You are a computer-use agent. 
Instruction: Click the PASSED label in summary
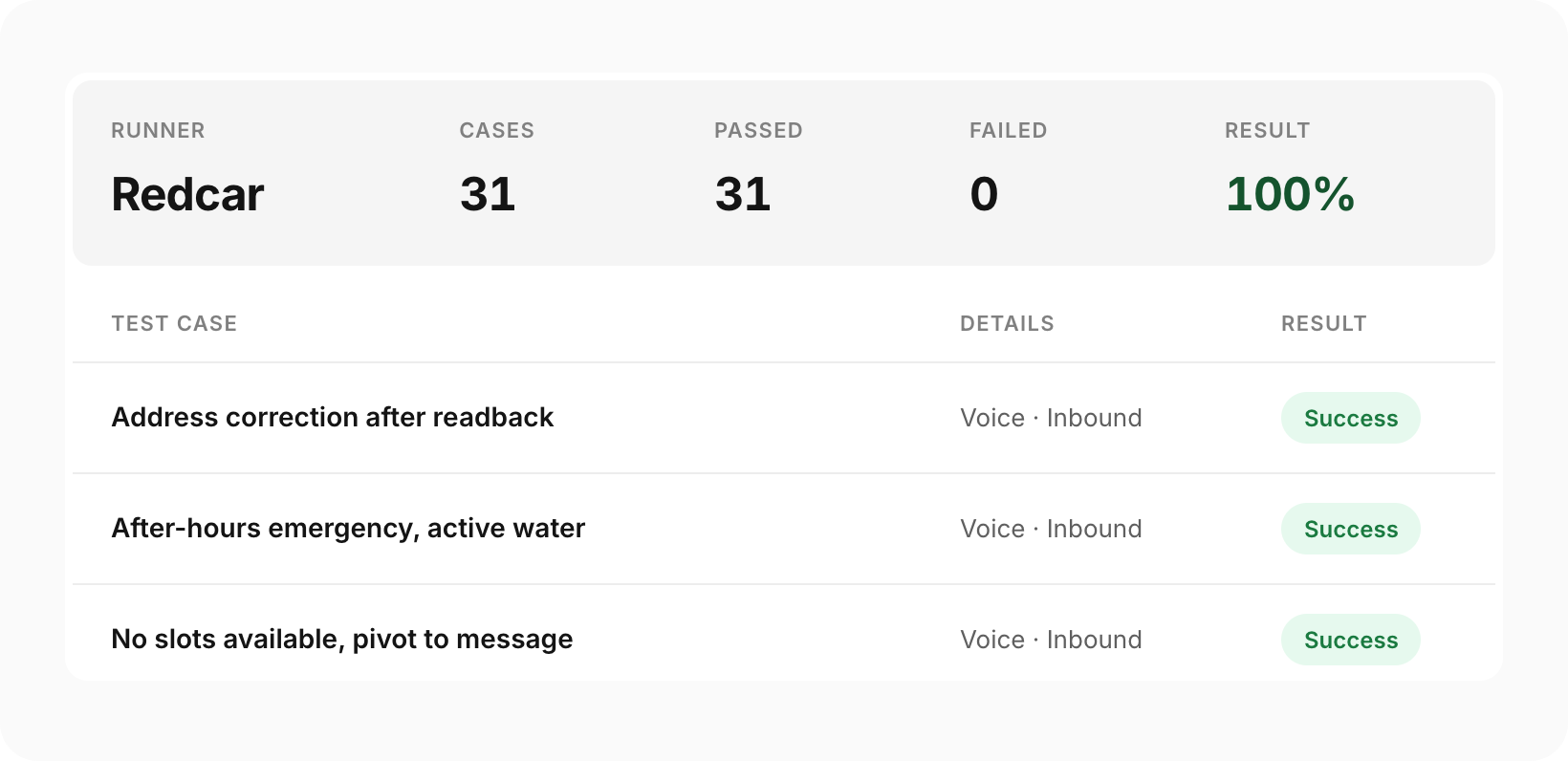click(x=758, y=130)
